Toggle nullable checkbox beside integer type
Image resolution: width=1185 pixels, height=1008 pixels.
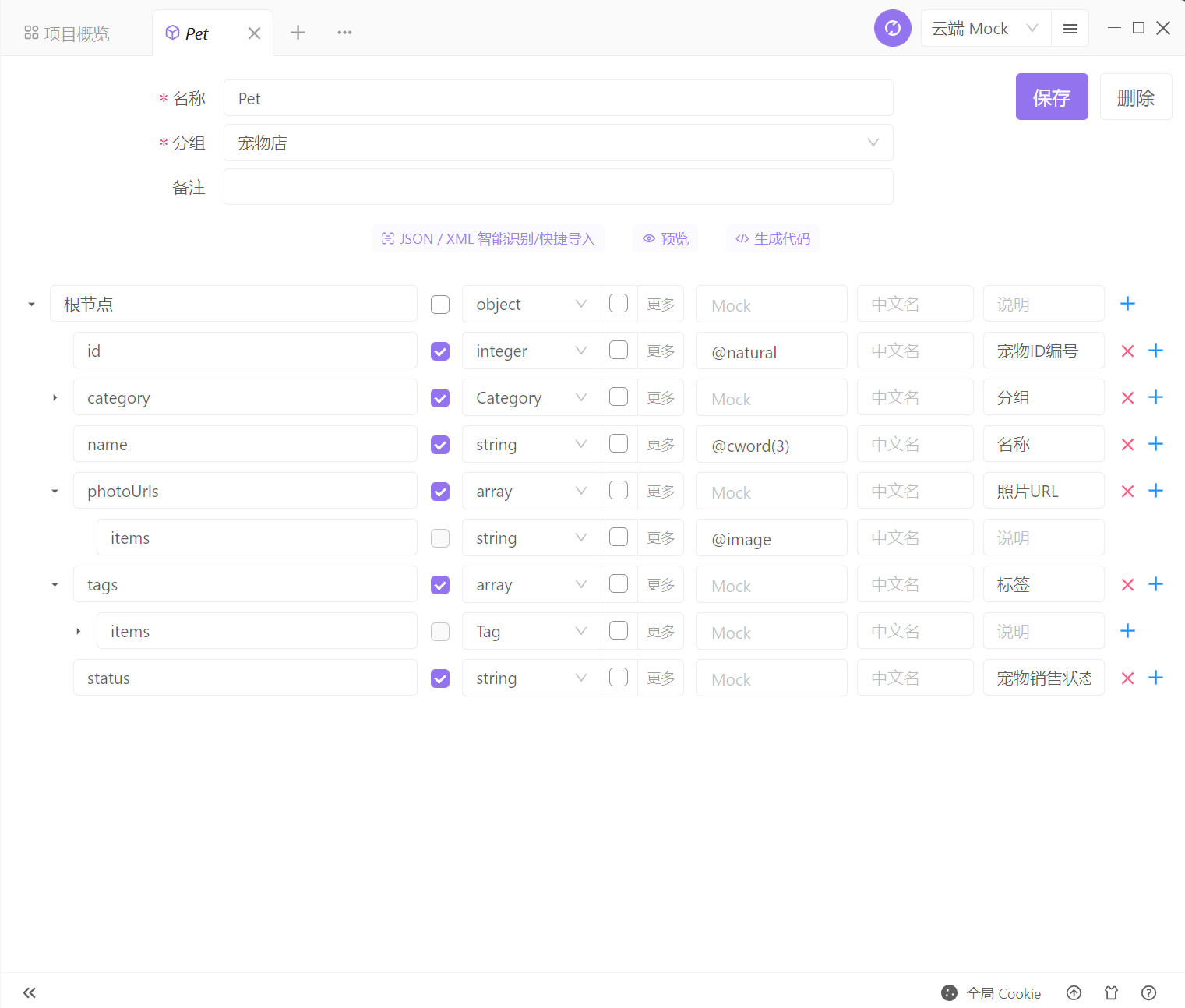click(619, 350)
